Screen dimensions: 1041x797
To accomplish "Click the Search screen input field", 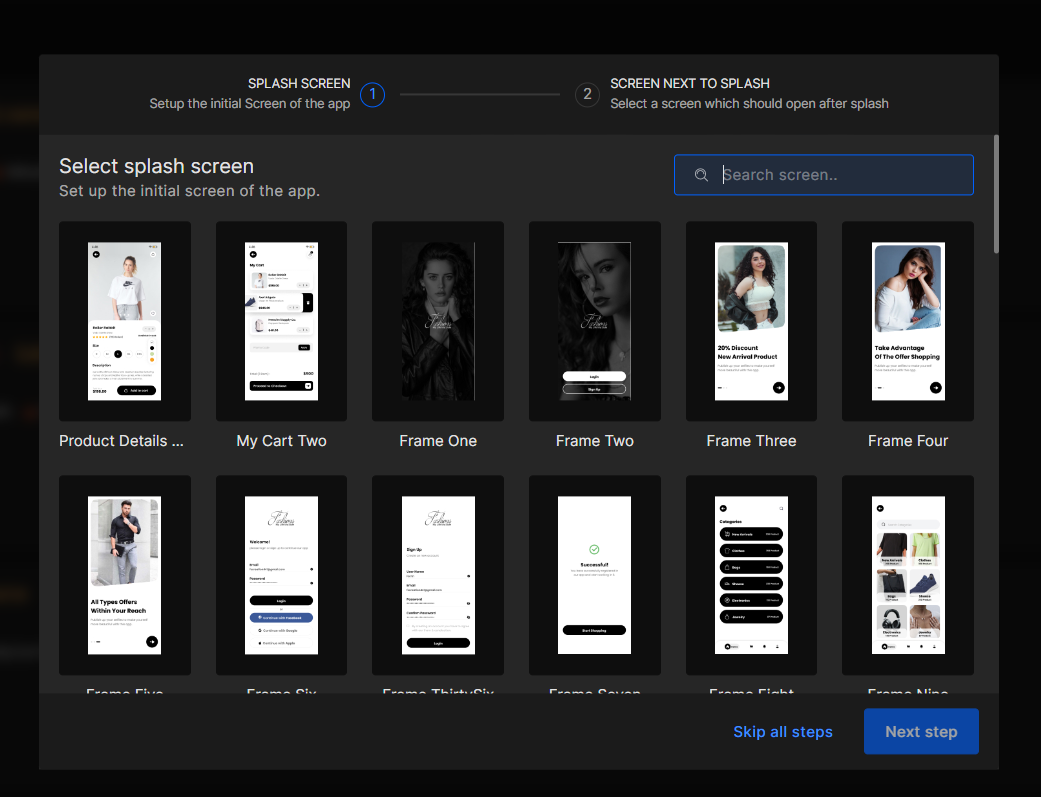I will point(840,174).
